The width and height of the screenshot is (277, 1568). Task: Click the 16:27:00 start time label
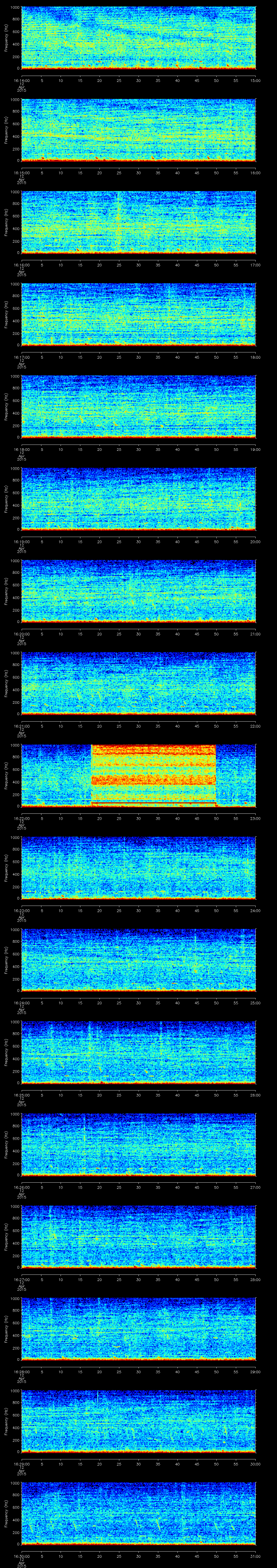coord(21,1279)
